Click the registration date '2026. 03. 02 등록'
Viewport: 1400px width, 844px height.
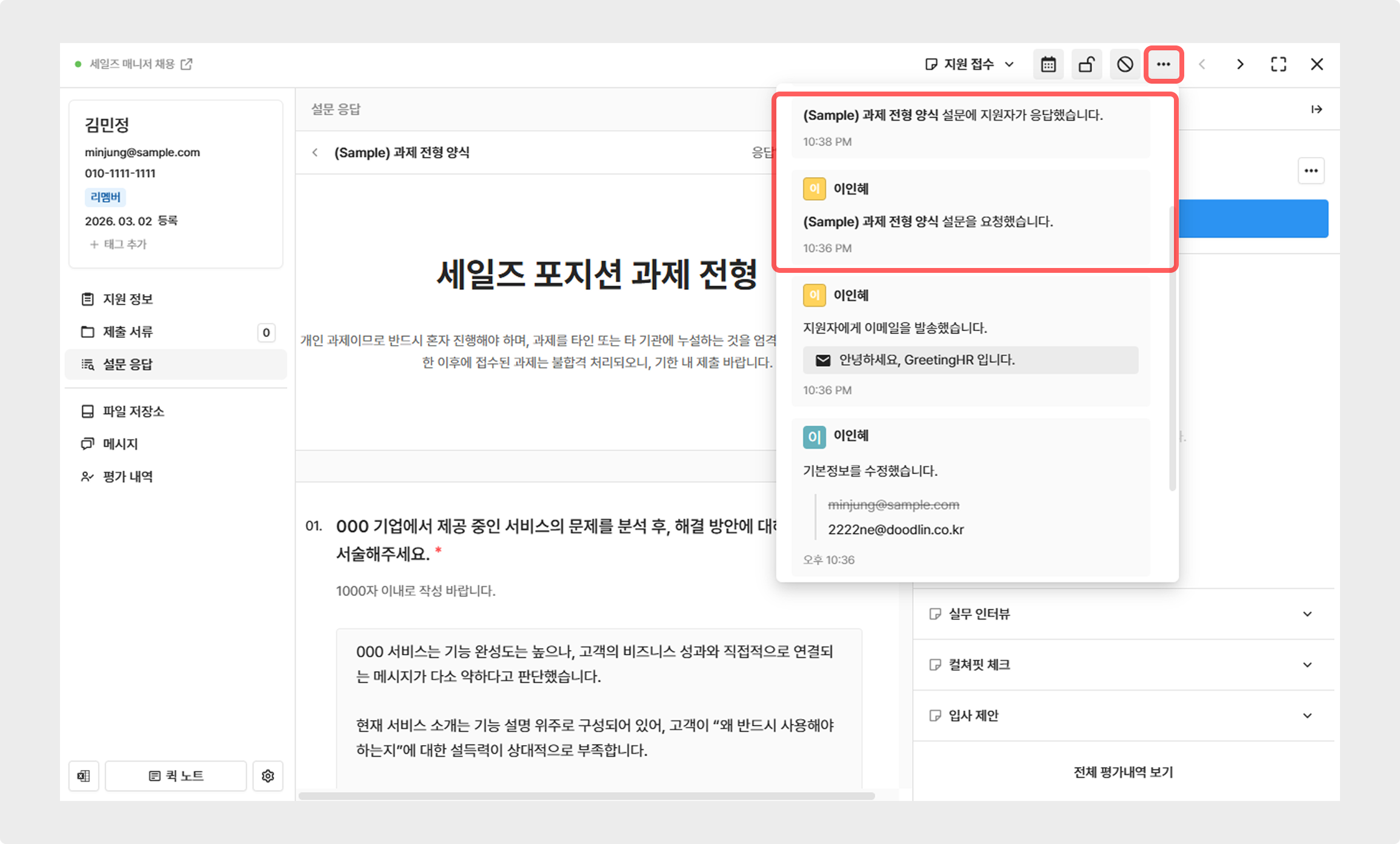pos(132,221)
